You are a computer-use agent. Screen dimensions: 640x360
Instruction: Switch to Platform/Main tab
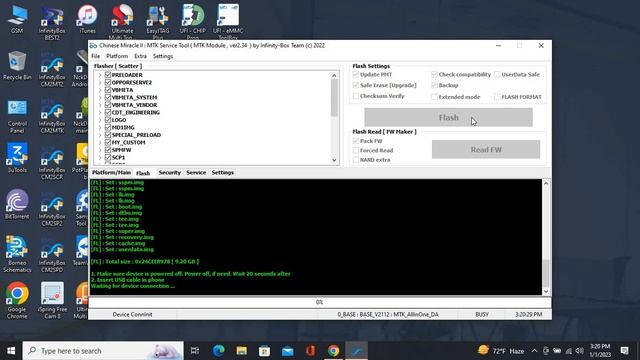point(111,173)
